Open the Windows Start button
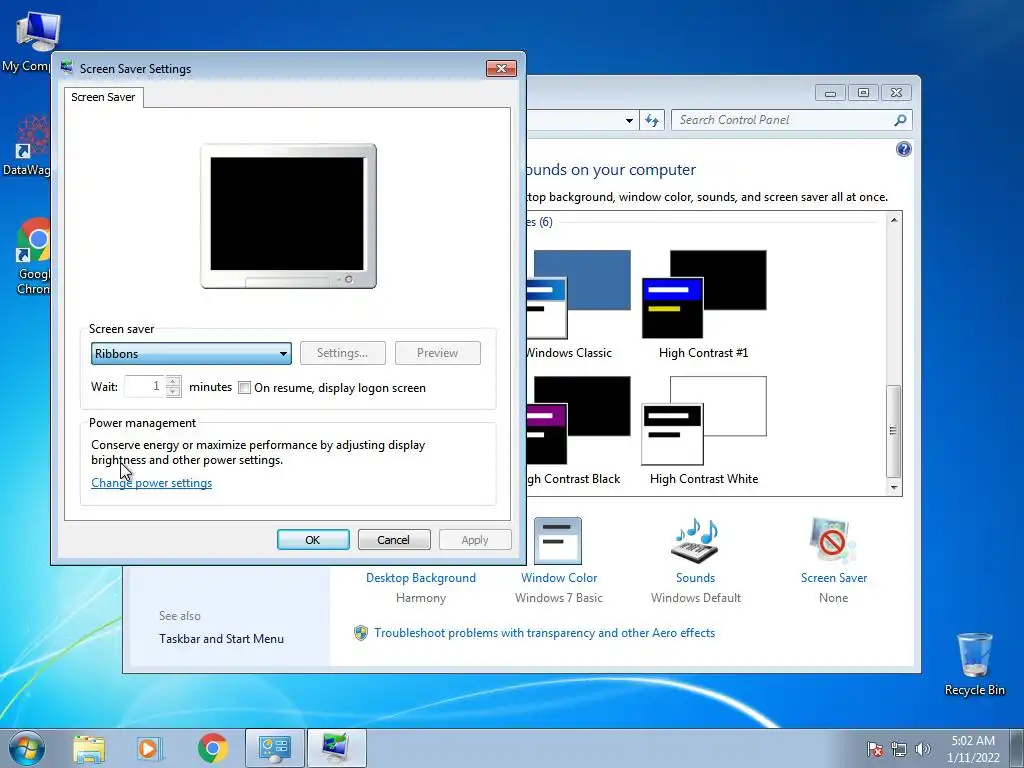This screenshot has width=1024, height=768. [27, 748]
